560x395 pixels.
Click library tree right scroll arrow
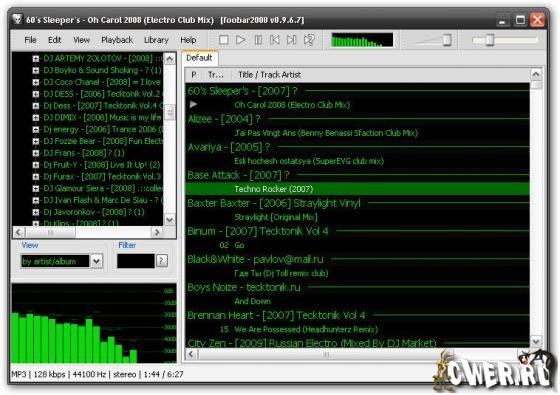click(x=157, y=232)
